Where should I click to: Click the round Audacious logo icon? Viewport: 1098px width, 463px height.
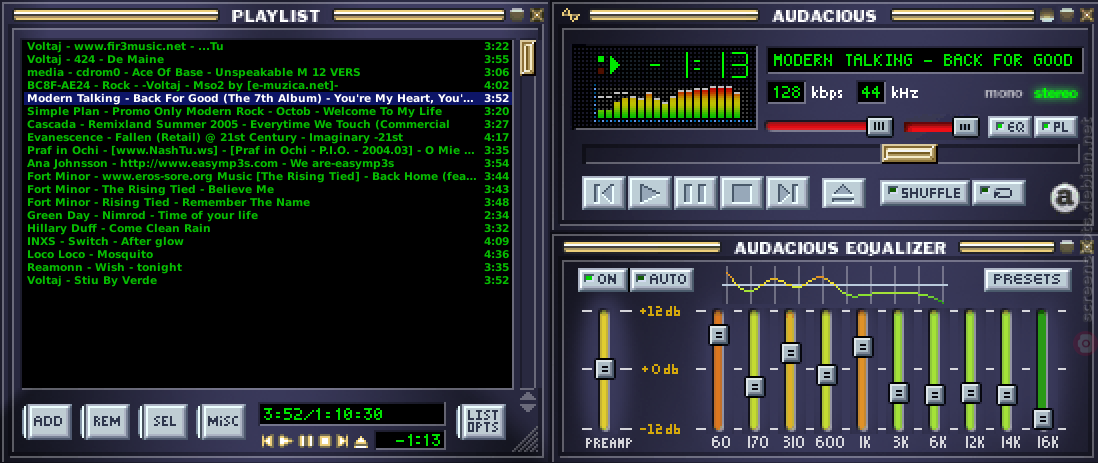1064,198
